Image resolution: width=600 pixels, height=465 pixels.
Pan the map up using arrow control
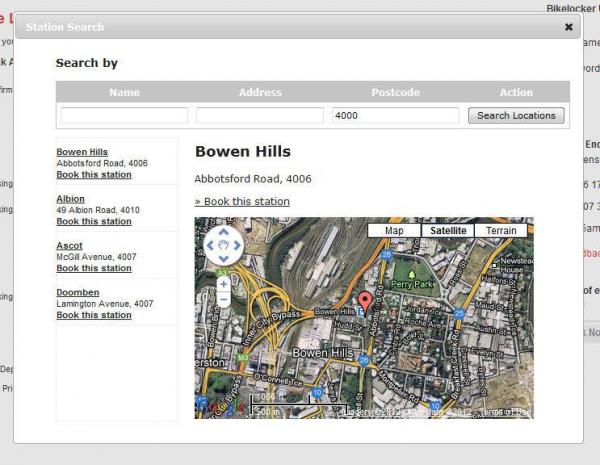(223, 234)
